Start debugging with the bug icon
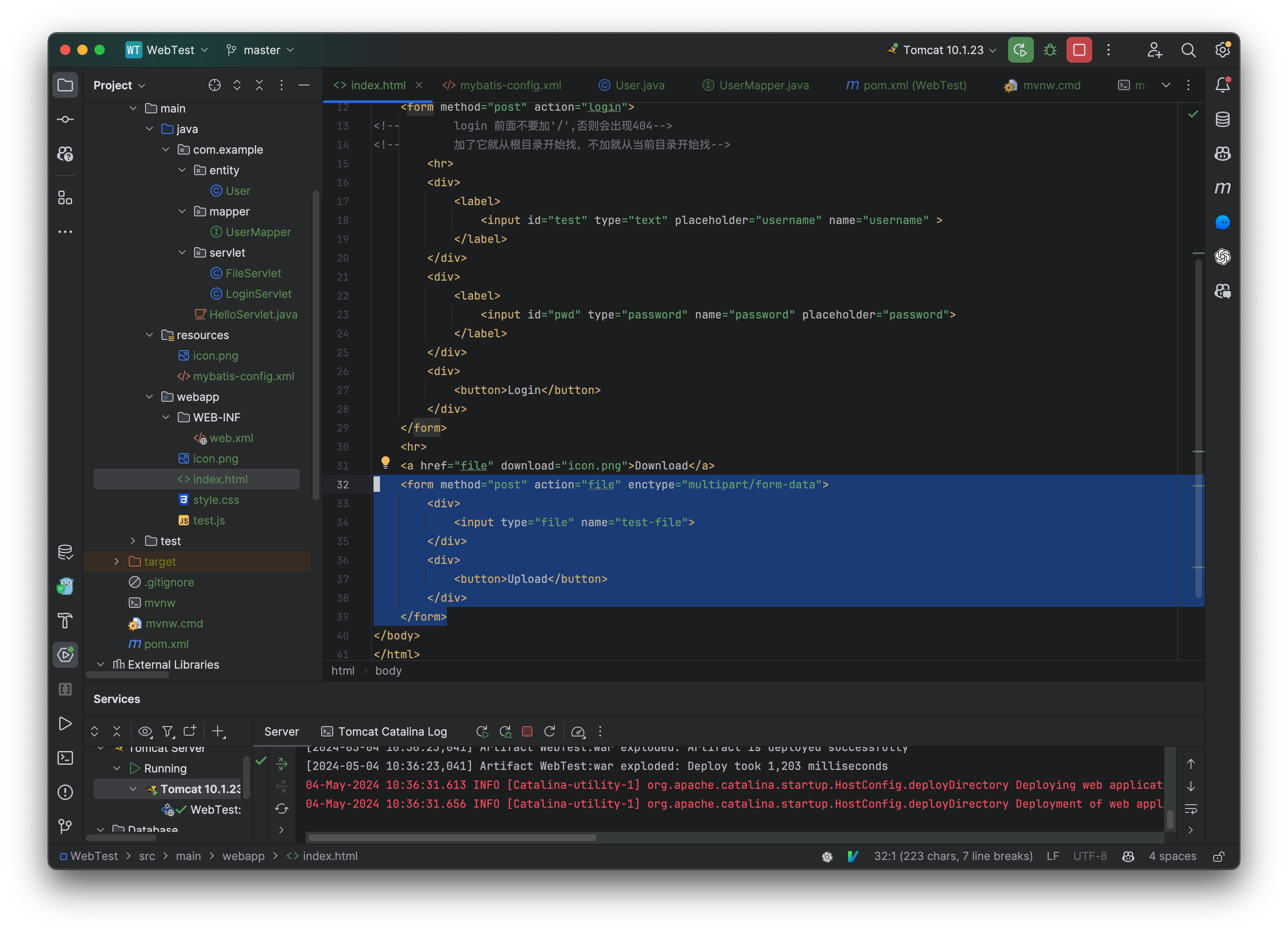 coord(1049,50)
